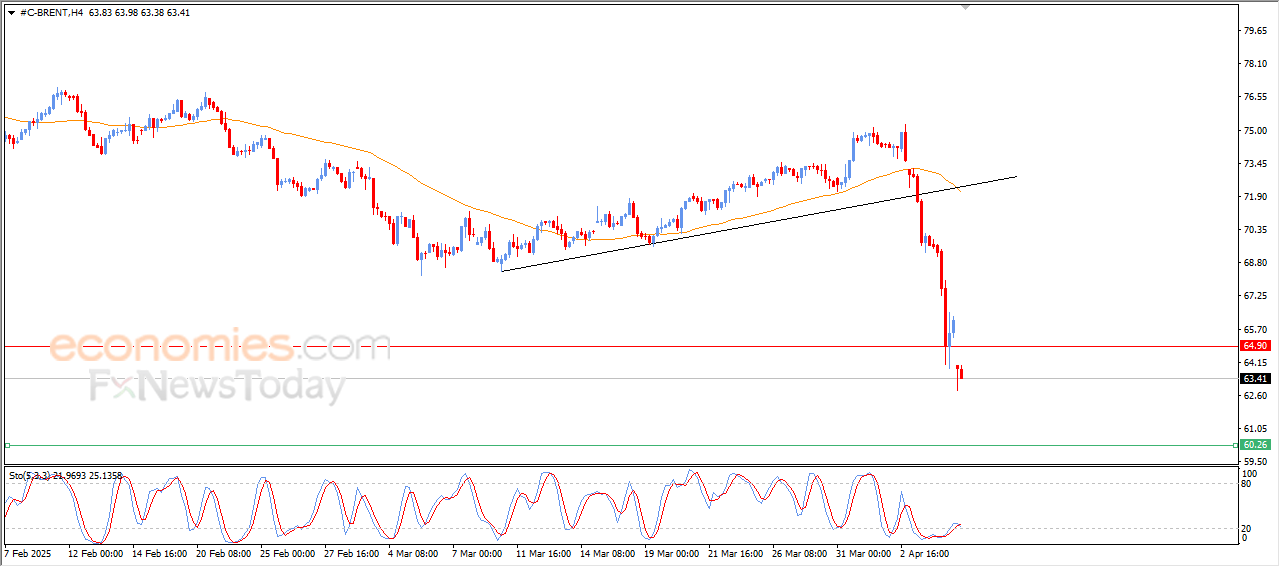Screen dimensions: 1280x567
Task: Click the 2 Apr 16:00 time label
Action: point(924,552)
